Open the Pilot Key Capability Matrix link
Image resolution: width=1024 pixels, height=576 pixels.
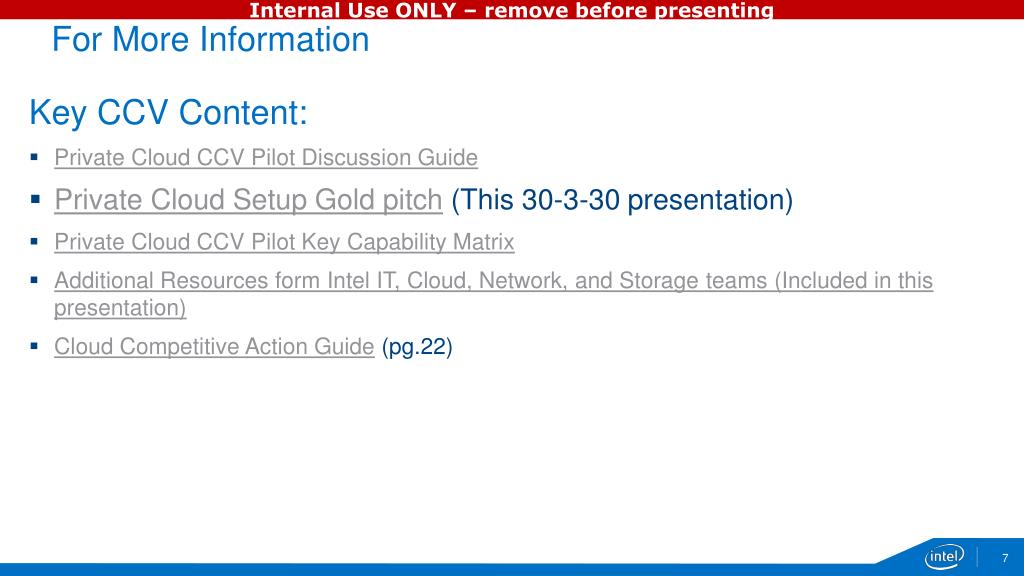click(x=284, y=242)
